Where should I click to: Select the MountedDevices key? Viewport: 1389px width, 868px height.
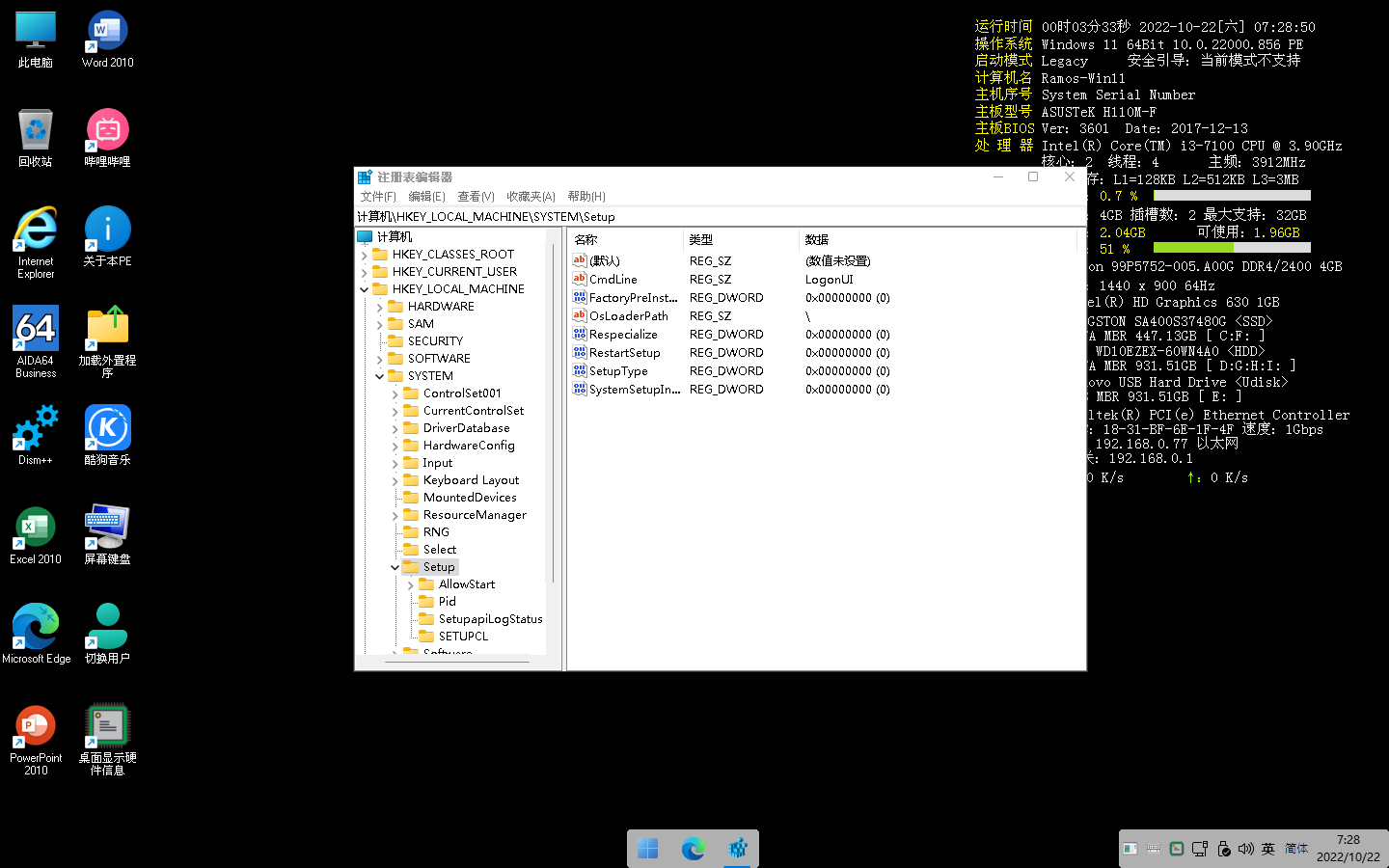coord(470,498)
